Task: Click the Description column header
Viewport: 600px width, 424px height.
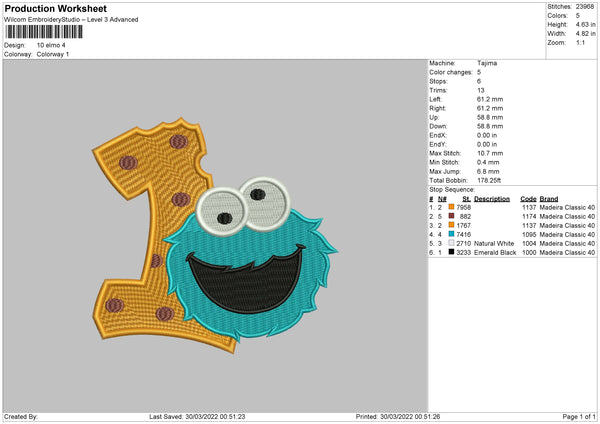Action: pos(492,198)
